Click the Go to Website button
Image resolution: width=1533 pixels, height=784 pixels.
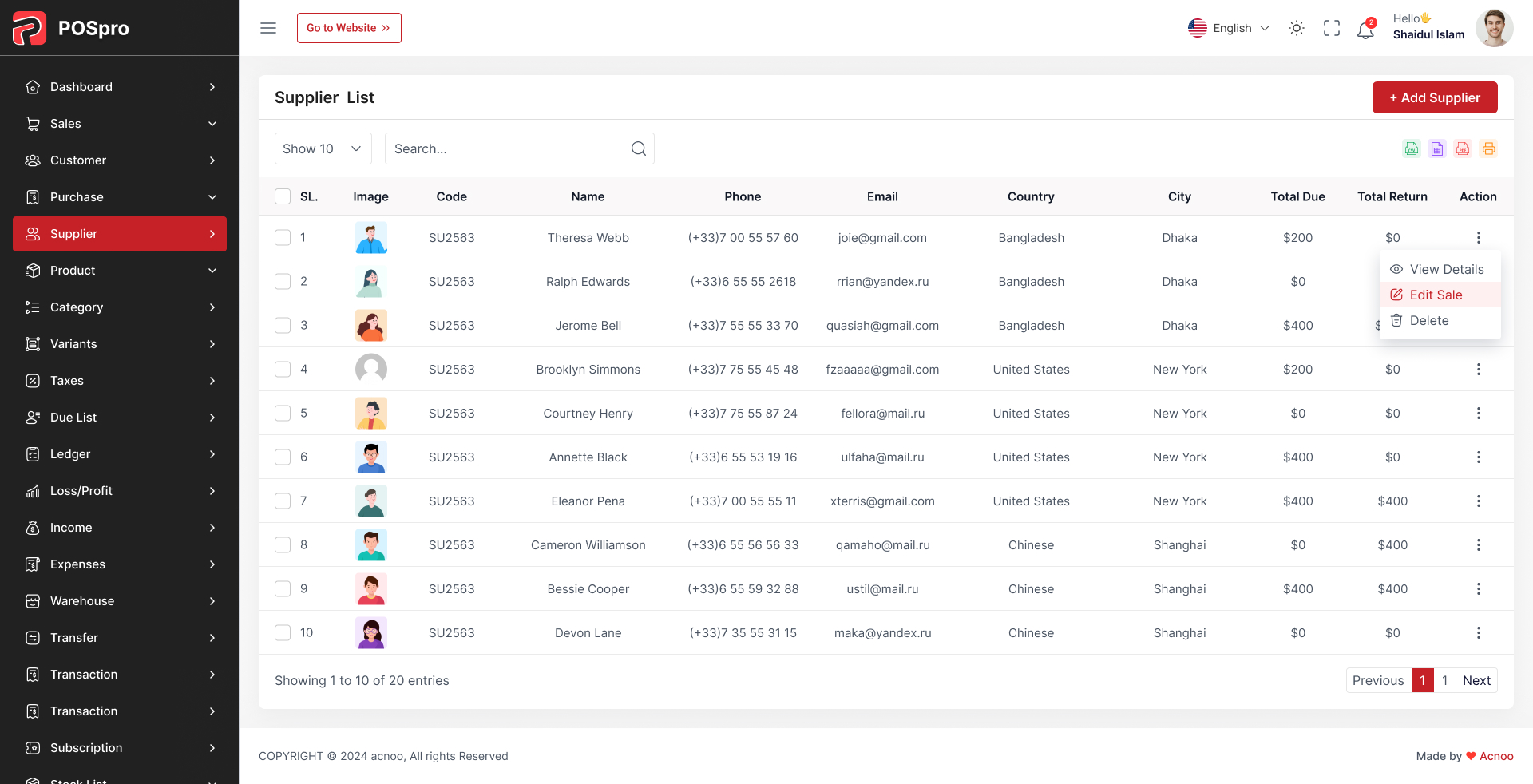pos(349,28)
